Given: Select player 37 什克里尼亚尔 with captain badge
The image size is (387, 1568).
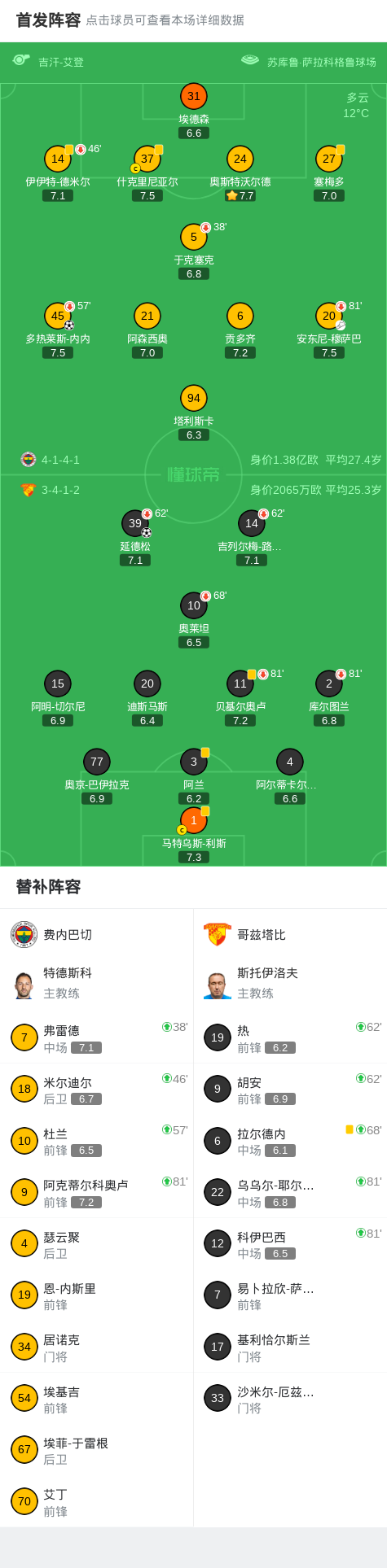Looking at the screenshot, I should click(x=147, y=159).
